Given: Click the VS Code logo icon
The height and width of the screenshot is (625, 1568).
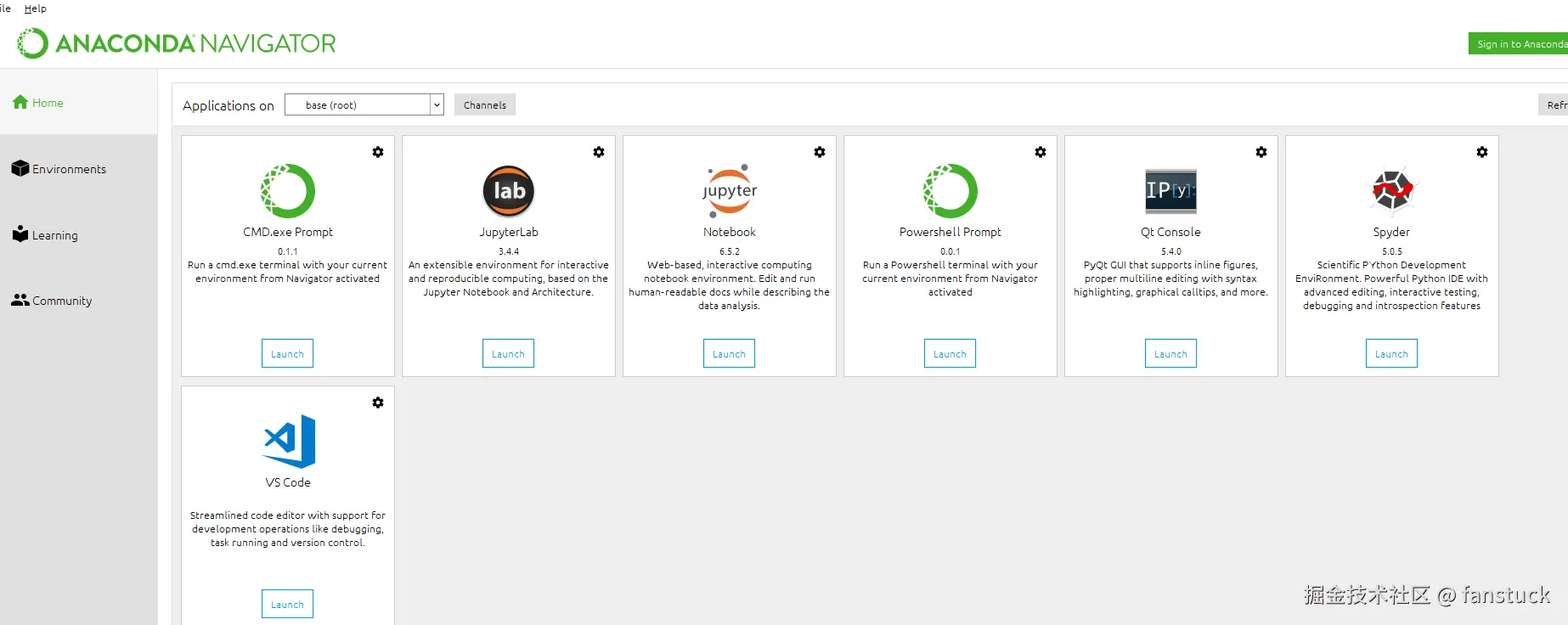Looking at the screenshot, I should coord(290,442).
